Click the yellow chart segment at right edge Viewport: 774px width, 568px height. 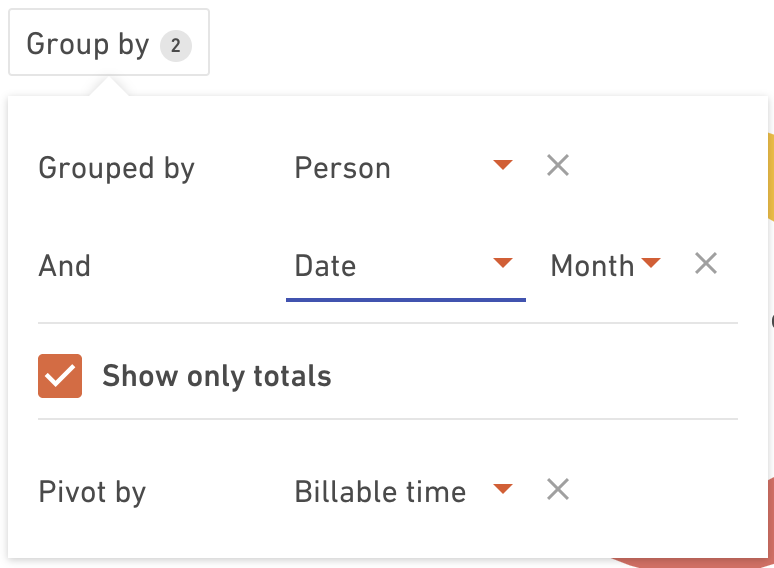tap(771, 176)
